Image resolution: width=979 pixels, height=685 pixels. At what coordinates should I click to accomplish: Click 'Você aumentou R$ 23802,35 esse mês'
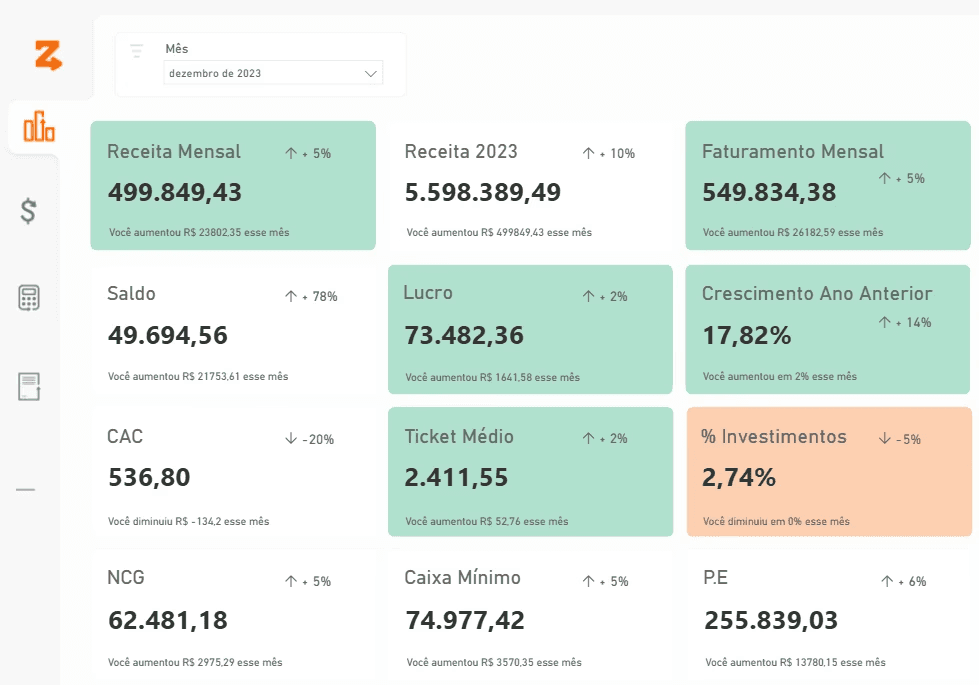[x=199, y=232]
